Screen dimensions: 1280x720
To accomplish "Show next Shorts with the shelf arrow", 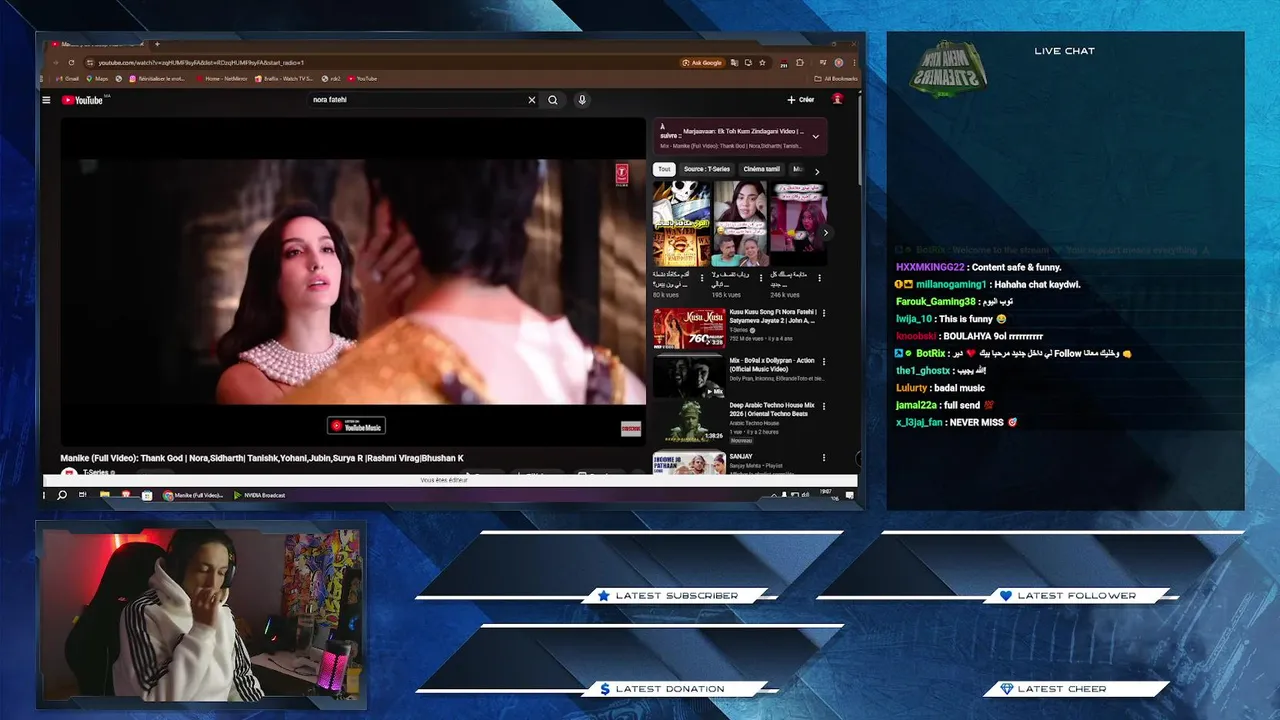I will [826, 233].
